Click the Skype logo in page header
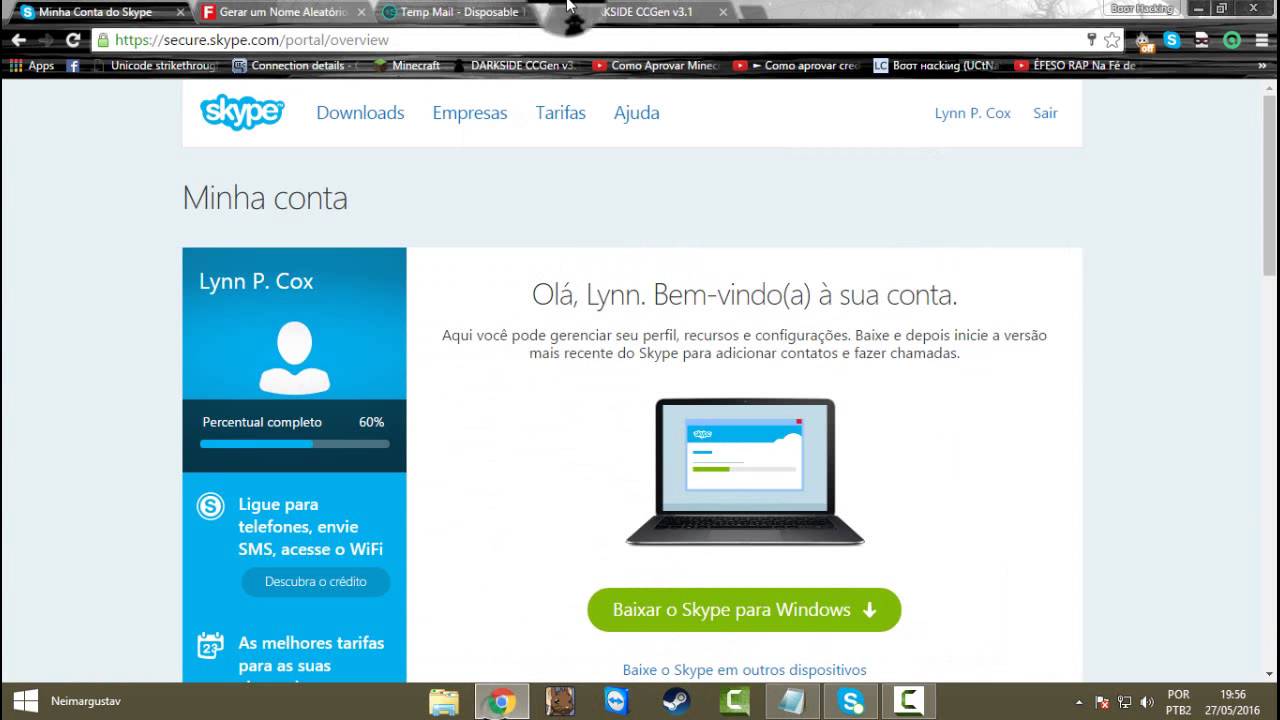The width and height of the screenshot is (1280, 720). point(242,112)
